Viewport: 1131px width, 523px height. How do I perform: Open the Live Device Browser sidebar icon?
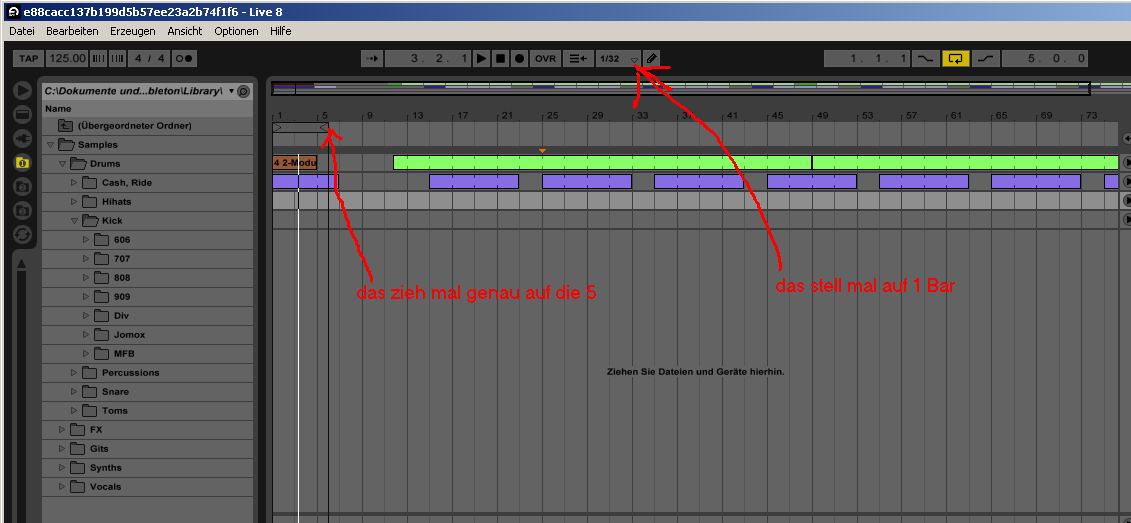22,114
